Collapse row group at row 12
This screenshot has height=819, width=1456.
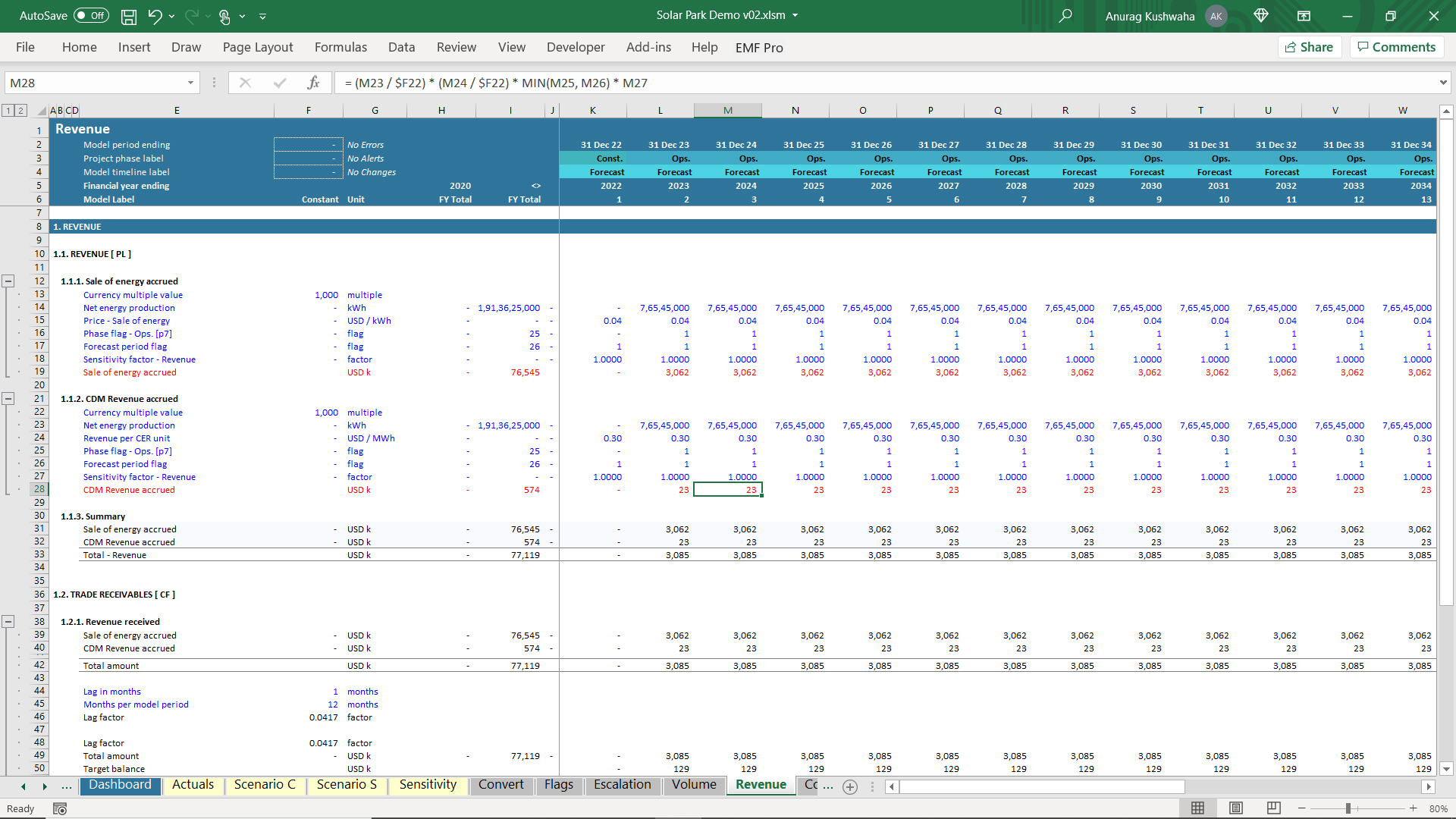pyautogui.click(x=8, y=281)
